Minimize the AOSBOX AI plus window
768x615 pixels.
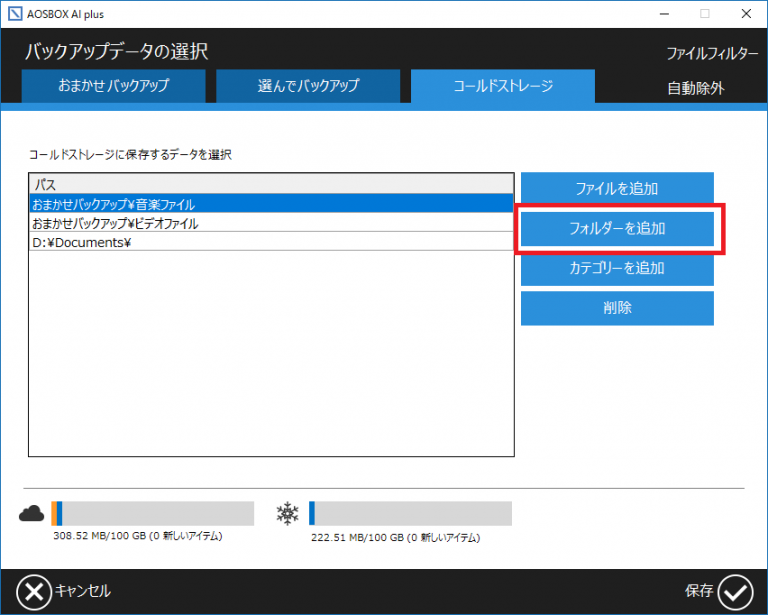(664, 14)
